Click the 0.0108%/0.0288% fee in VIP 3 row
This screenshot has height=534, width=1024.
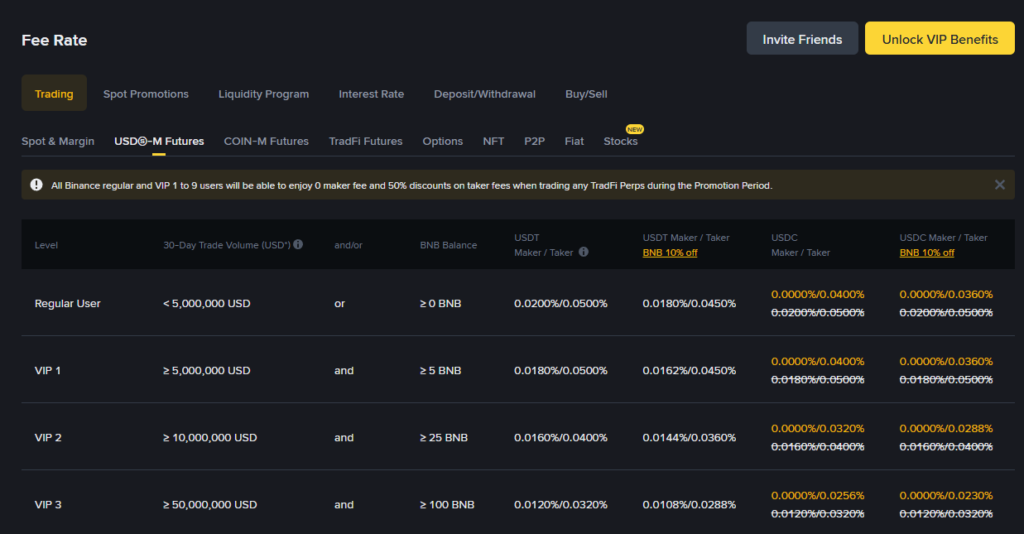(x=689, y=505)
